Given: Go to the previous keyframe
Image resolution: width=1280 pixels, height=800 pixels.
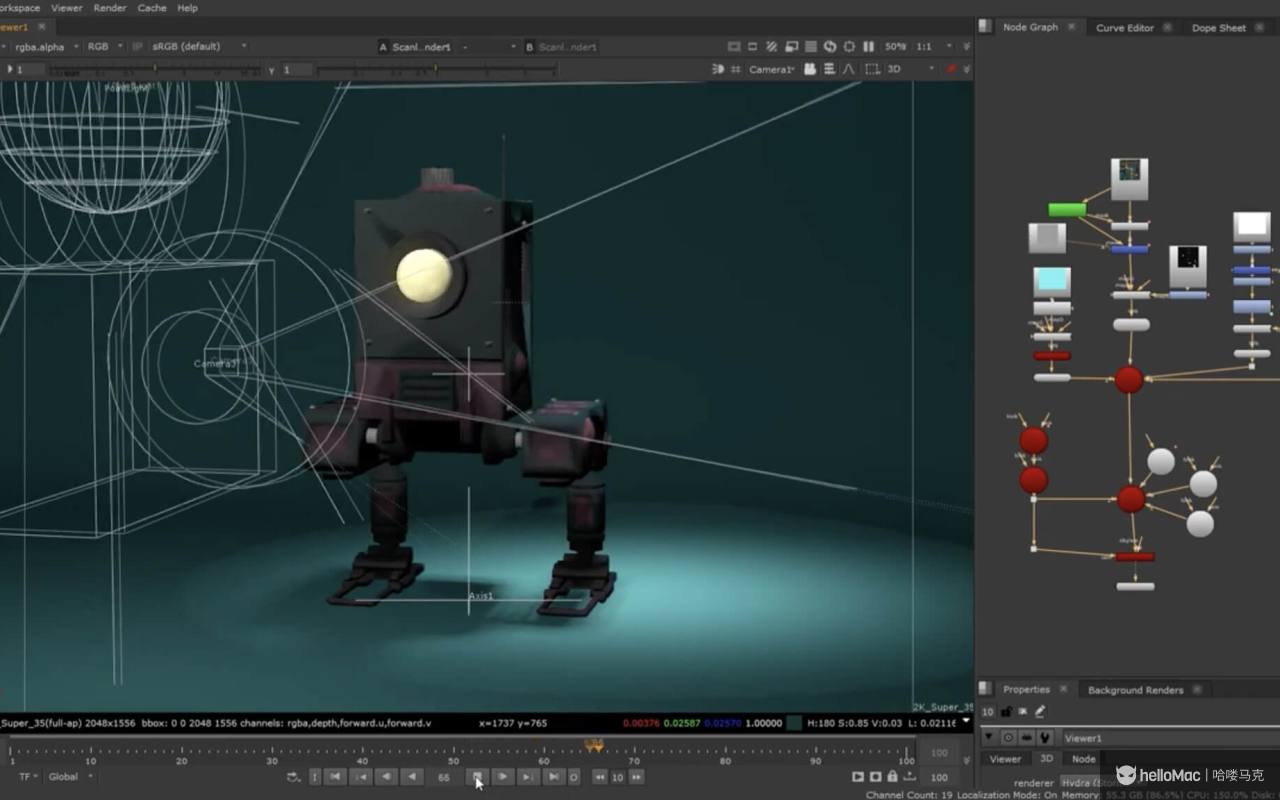Looking at the screenshot, I should tap(361, 777).
